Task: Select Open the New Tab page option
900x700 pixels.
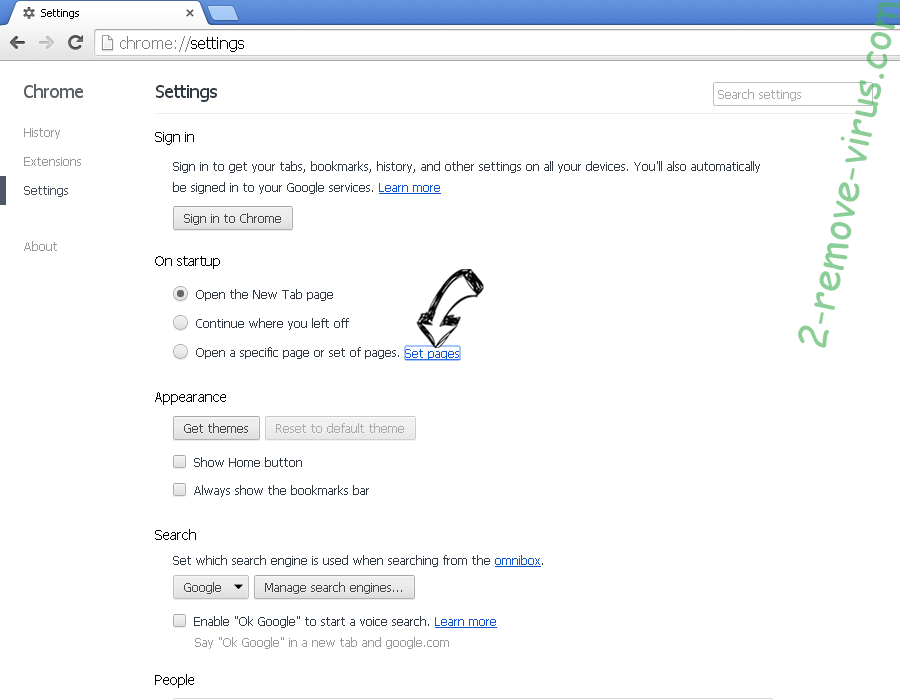Action: tap(180, 294)
